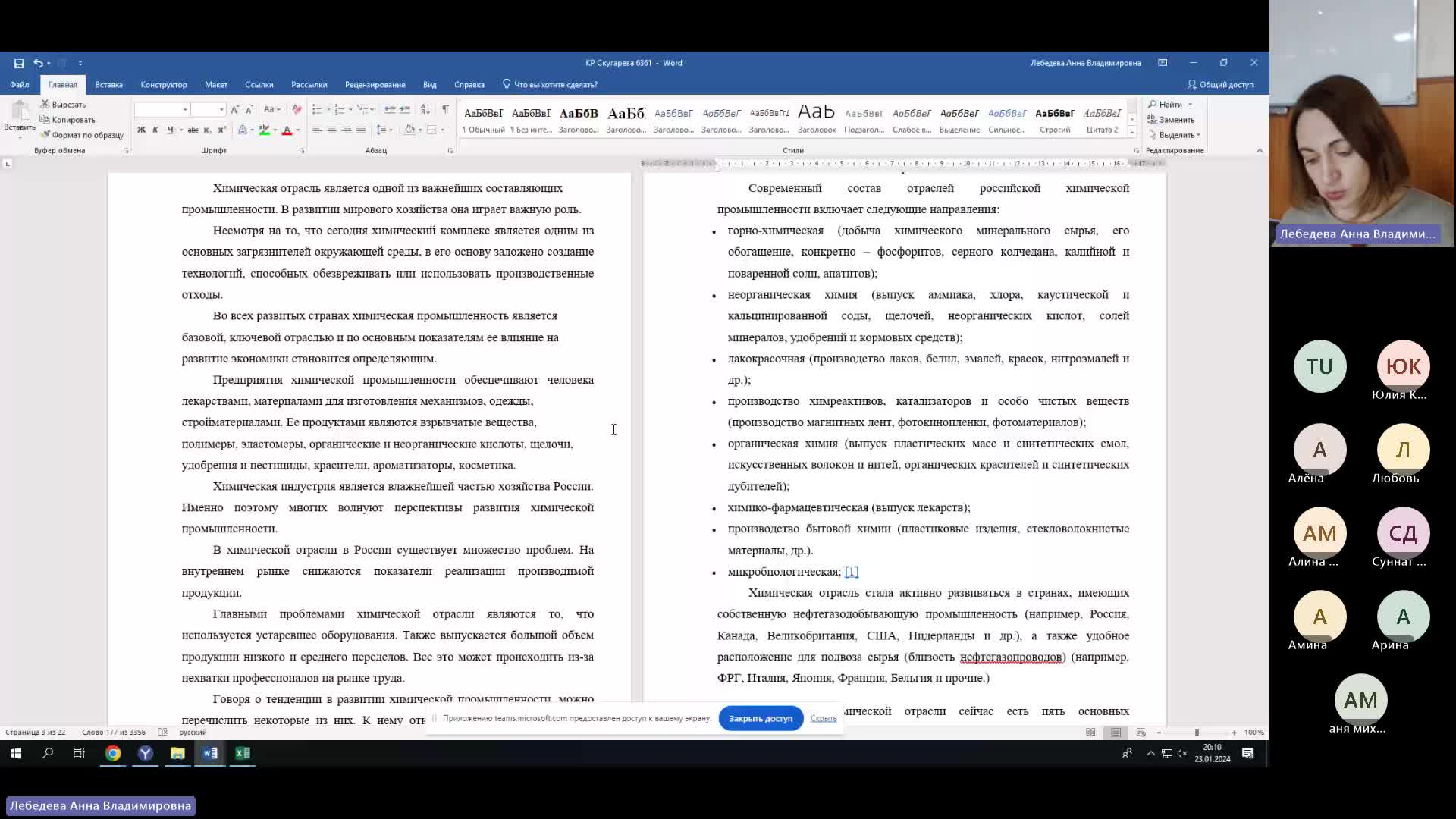The height and width of the screenshot is (819, 1456).
Task: Click the spell check icon in status bar
Action: pos(162,732)
